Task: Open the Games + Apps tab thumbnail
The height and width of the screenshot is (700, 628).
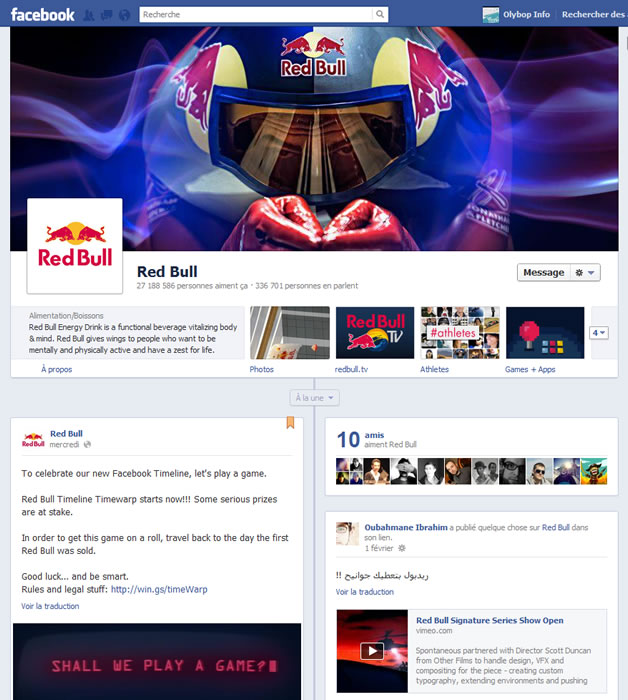Action: coord(545,333)
